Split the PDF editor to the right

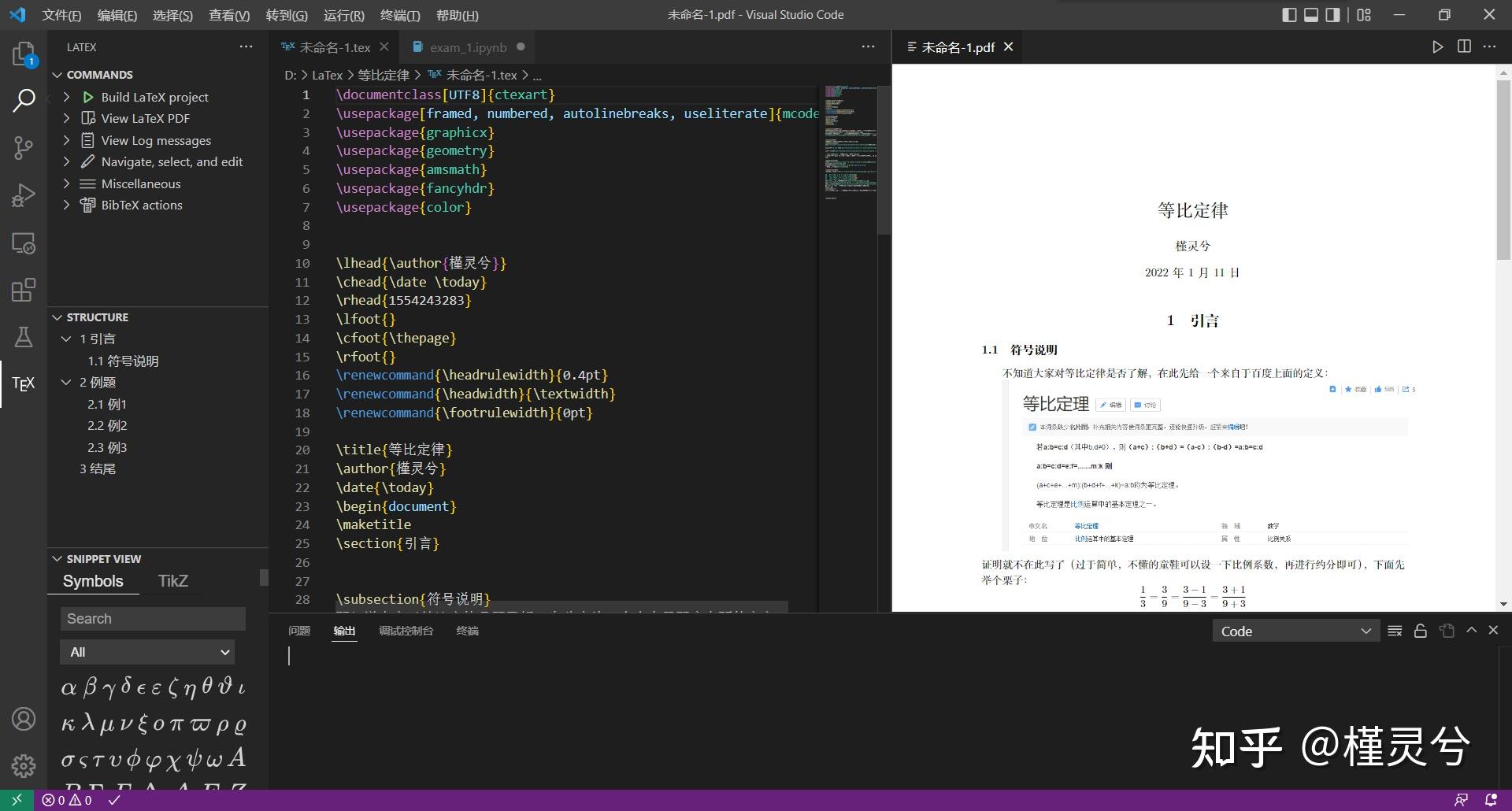pyautogui.click(x=1464, y=47)
